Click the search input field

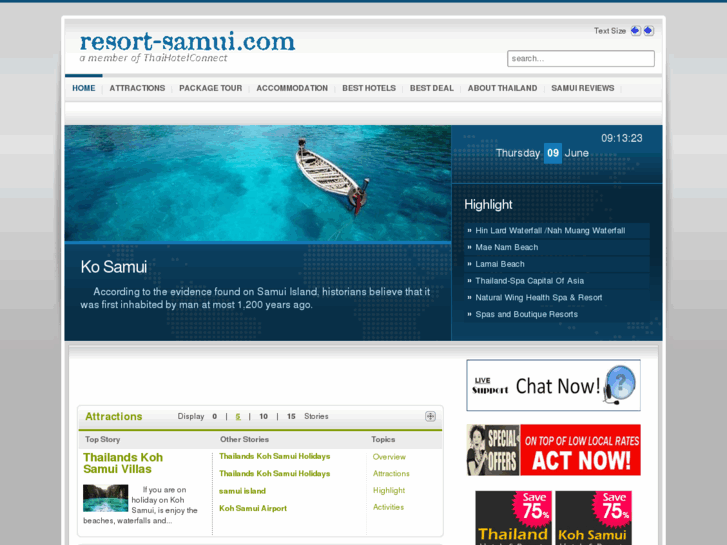(580, 58)
